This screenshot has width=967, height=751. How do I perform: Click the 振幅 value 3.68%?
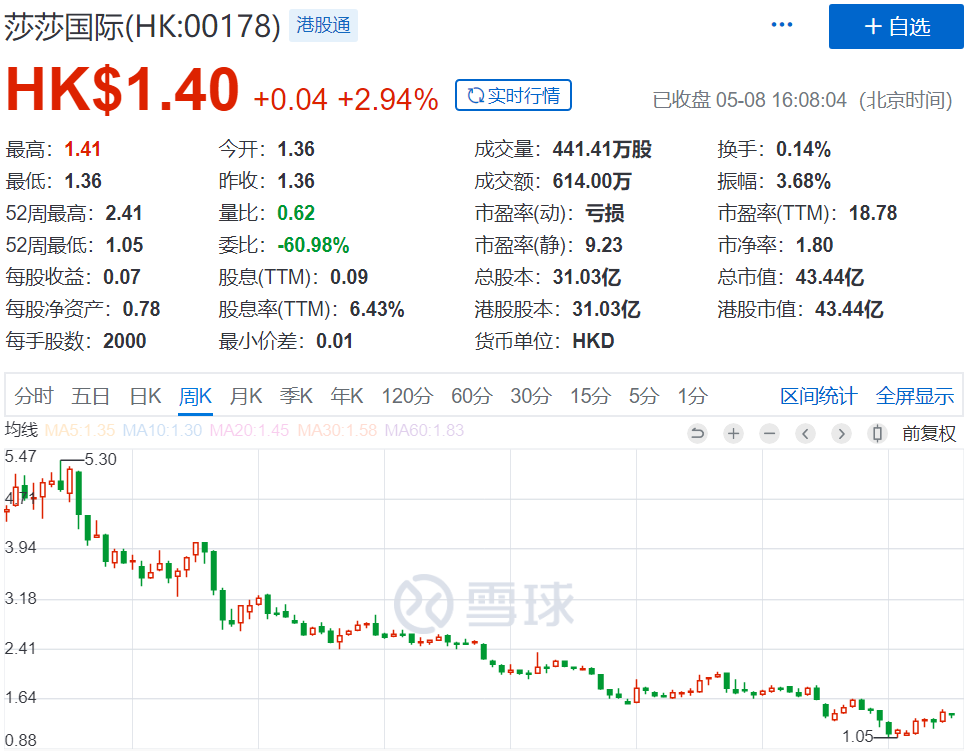point(803,181)
